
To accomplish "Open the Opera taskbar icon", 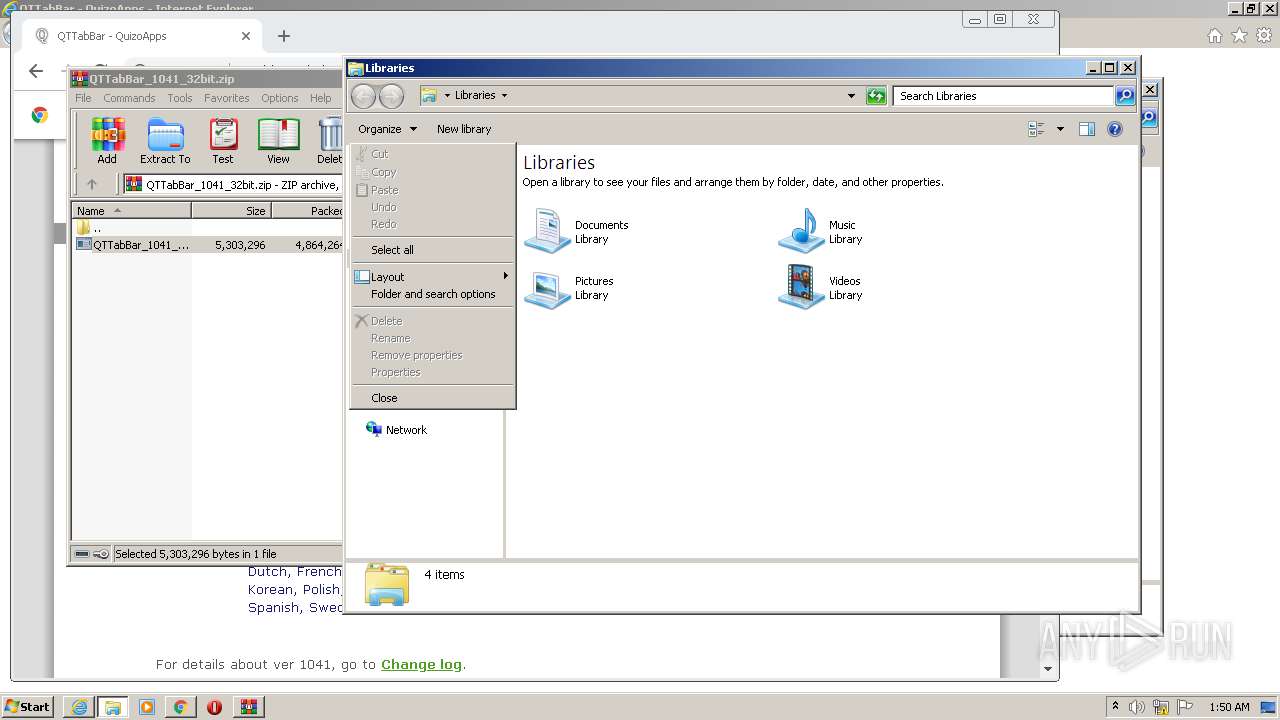I will pos(214,707).
